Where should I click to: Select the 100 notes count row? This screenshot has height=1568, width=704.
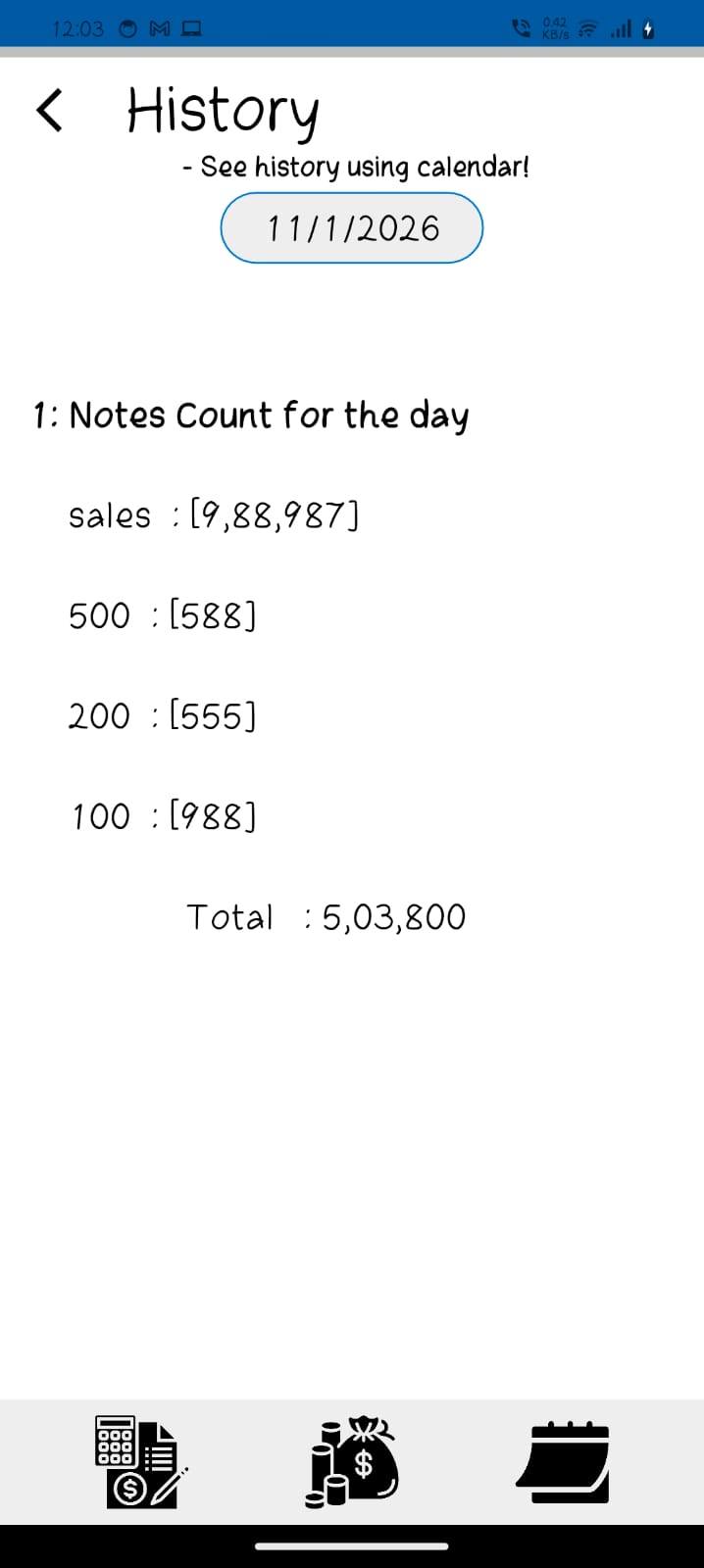point(163,816)
